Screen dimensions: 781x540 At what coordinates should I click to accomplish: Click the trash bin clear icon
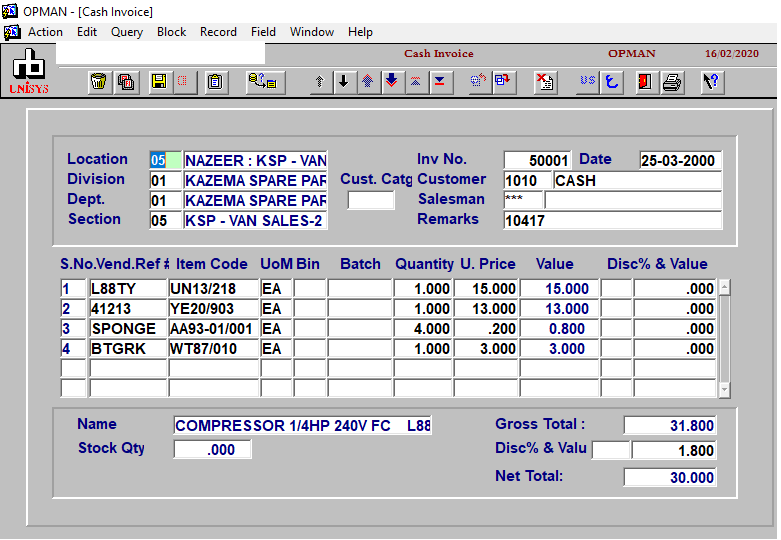(x=99, y=82)
